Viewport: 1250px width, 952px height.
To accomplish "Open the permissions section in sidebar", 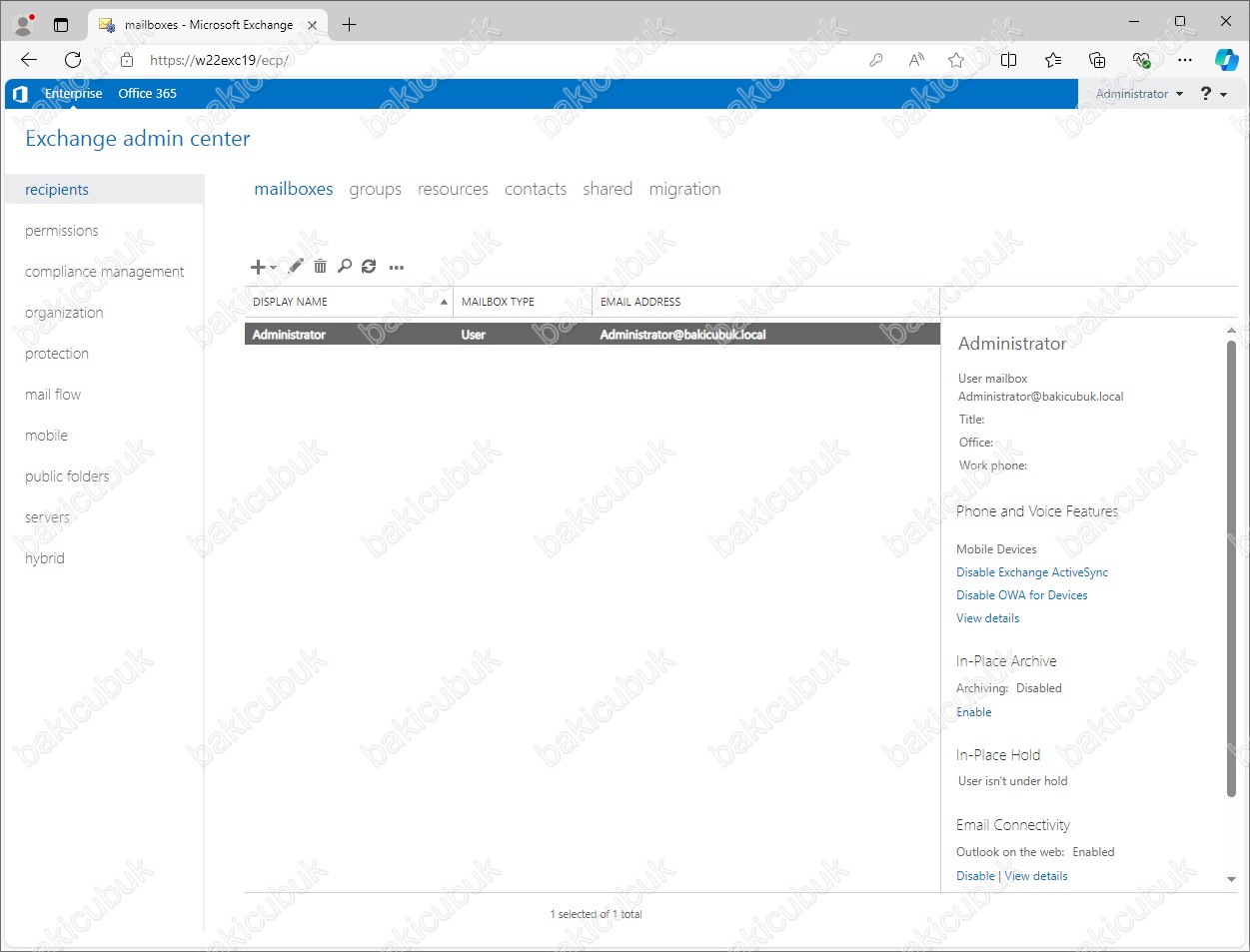I will pyautogui.click(x=62, y=231).
